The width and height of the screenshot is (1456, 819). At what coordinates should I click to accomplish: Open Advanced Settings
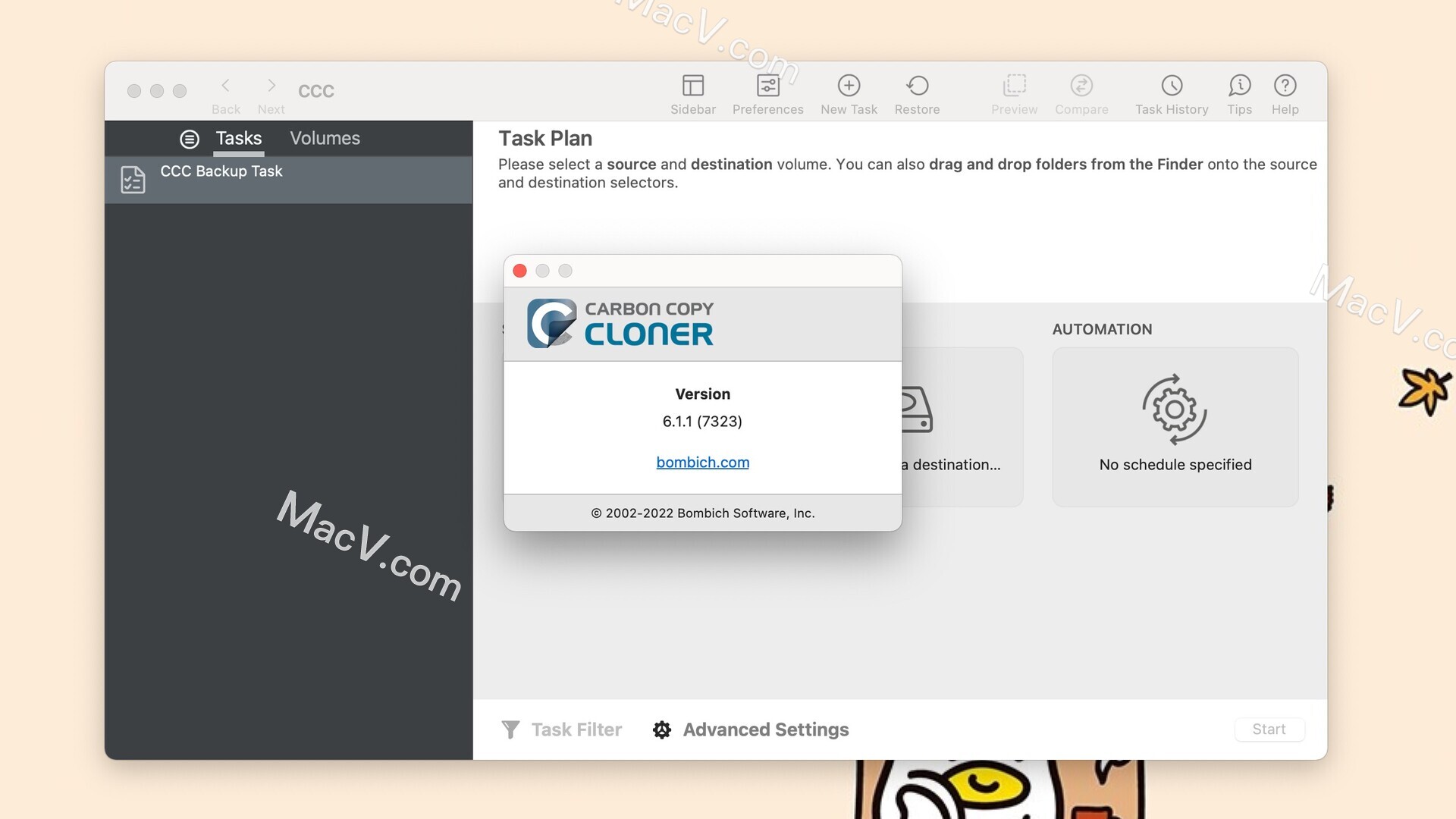(764, 729)
